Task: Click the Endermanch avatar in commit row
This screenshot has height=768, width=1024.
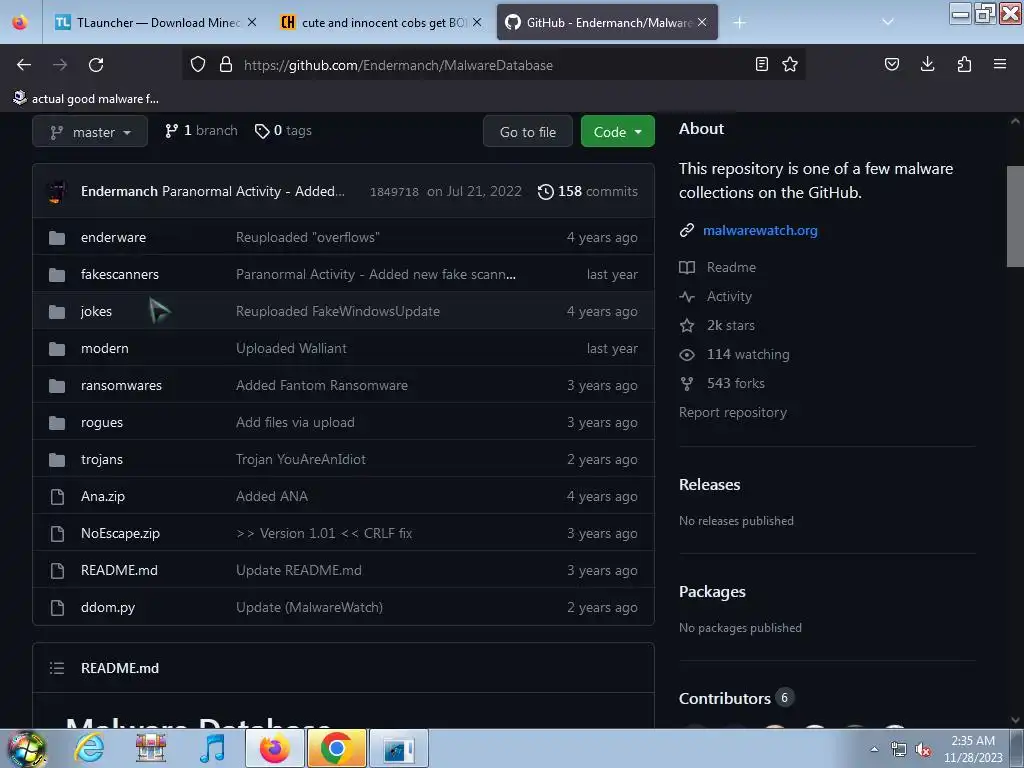Action: pos(57,191)
